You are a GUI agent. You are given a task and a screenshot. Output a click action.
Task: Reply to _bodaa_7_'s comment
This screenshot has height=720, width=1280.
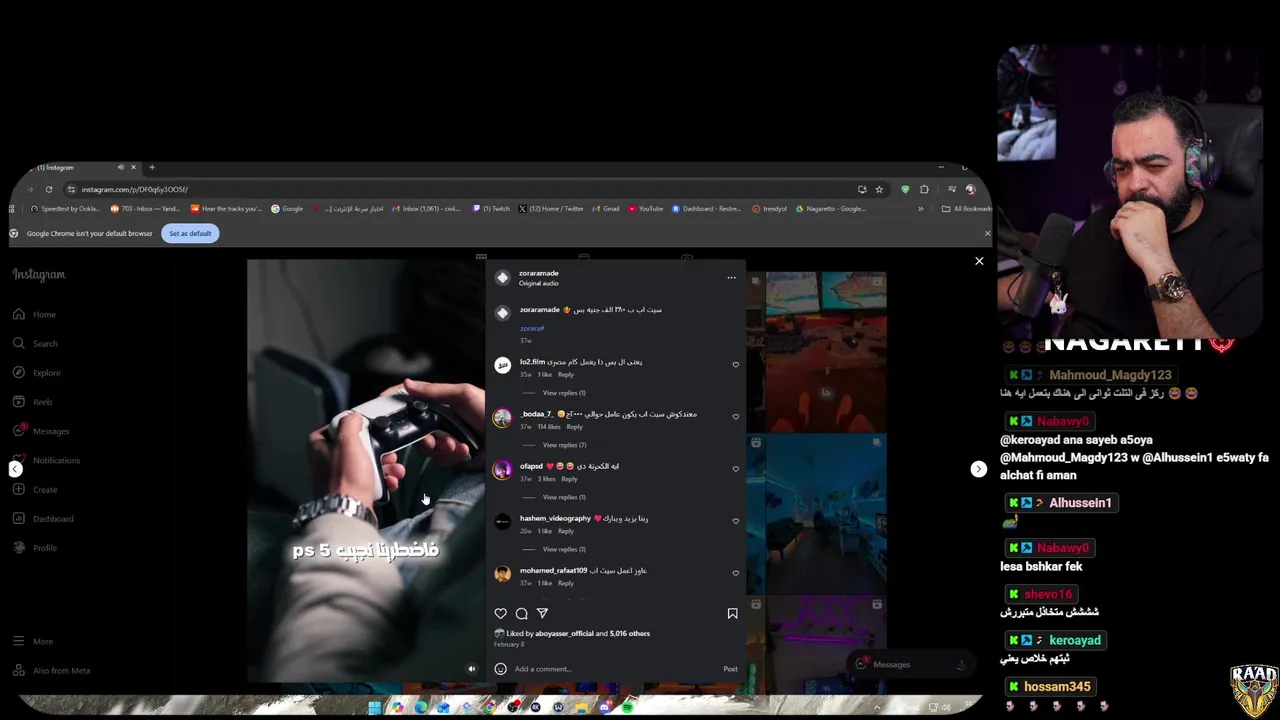click(x=574, y=427)
